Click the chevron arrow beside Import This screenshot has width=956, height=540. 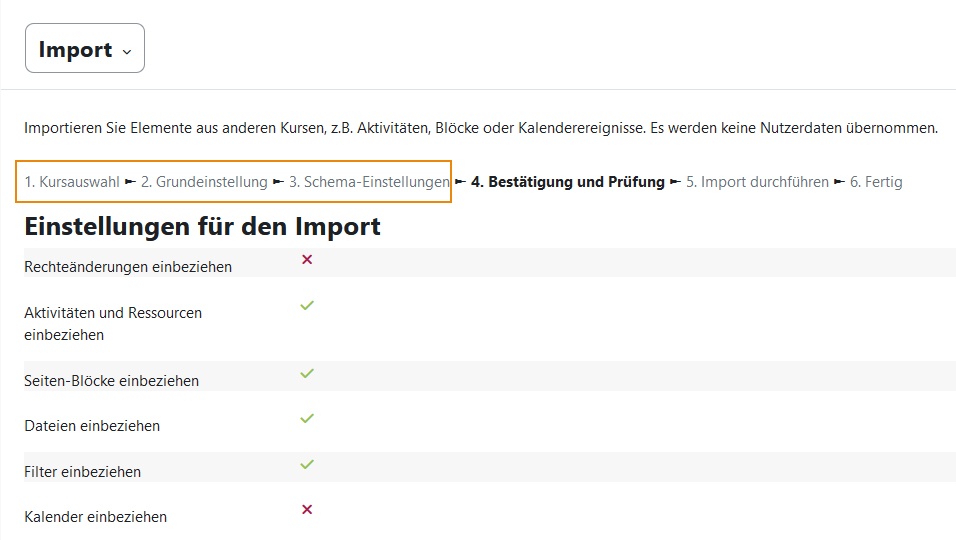click(x=127, y=52)
